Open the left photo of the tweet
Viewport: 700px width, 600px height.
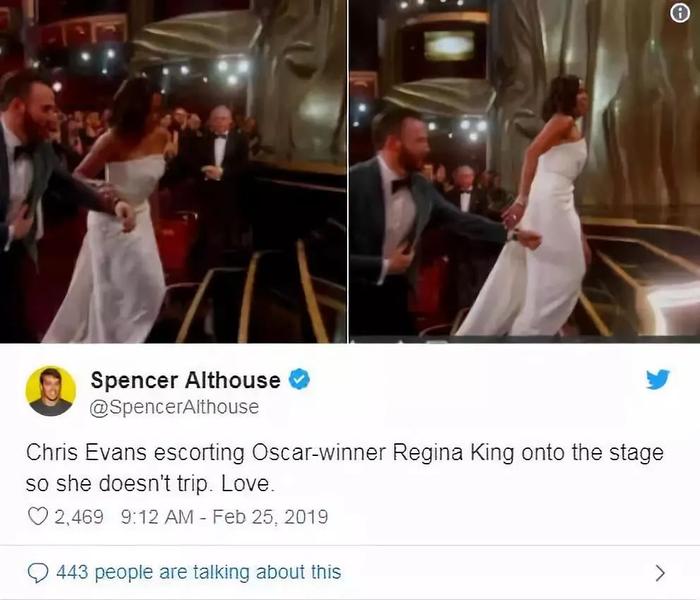coord(173,171)
